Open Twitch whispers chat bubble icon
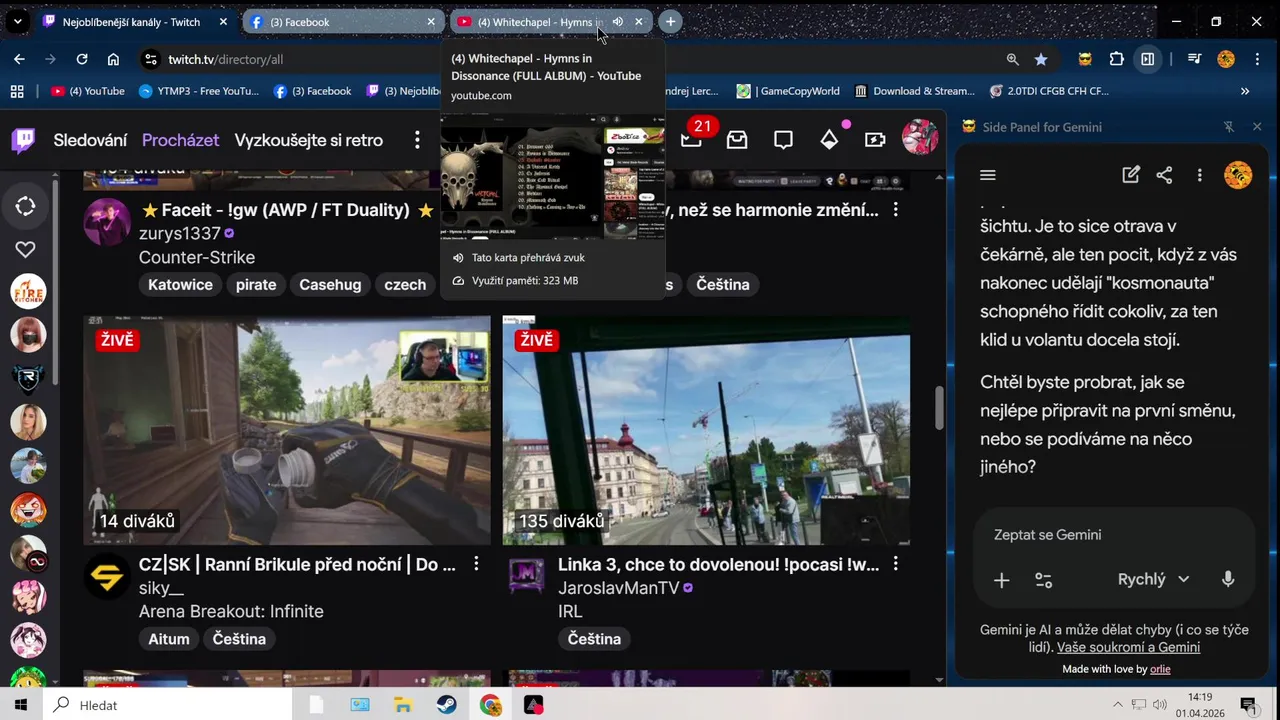1280x720 pixels. point(783,140)
